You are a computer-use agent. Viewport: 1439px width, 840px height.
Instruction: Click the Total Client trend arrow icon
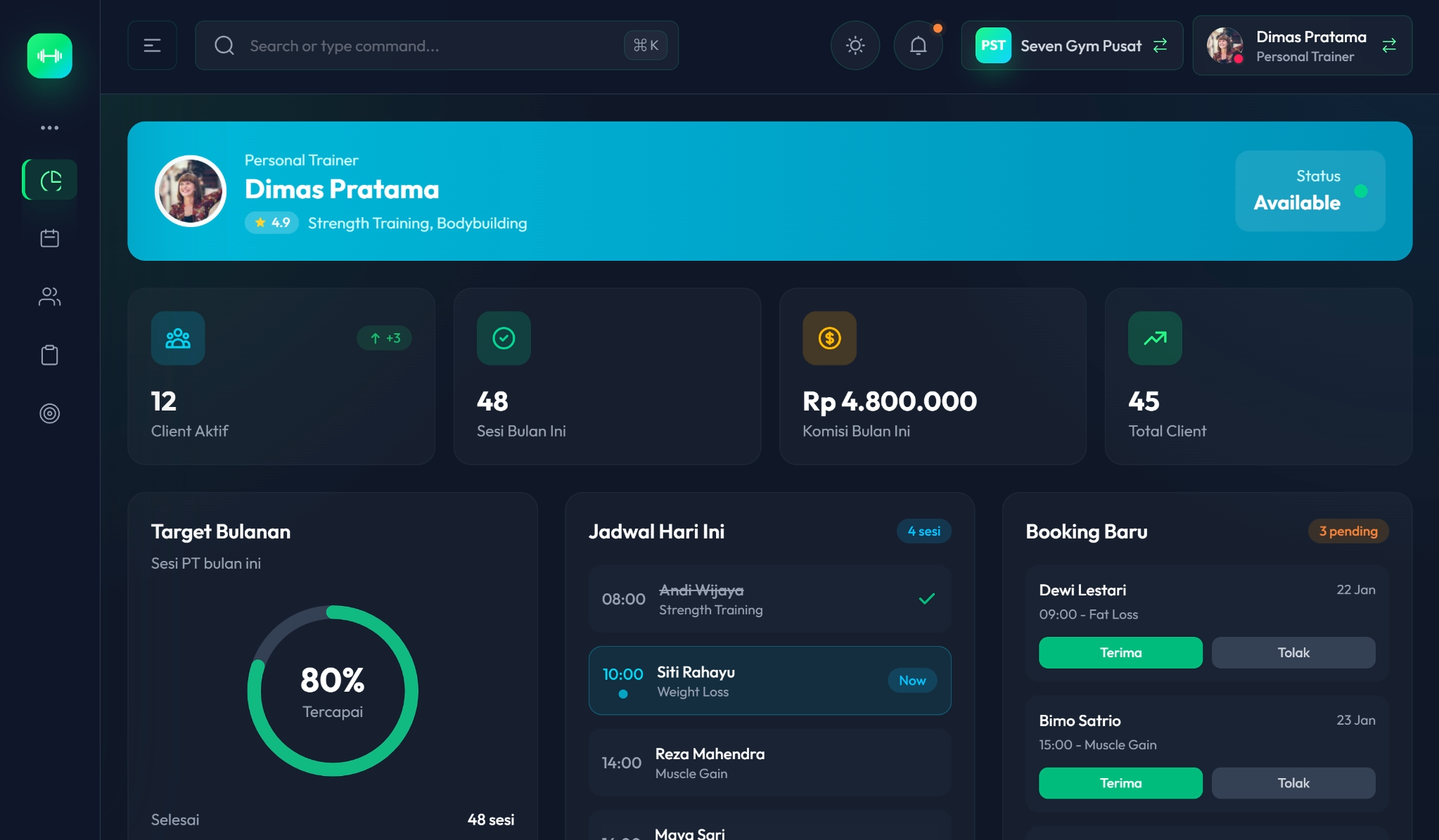(1155, 338)
